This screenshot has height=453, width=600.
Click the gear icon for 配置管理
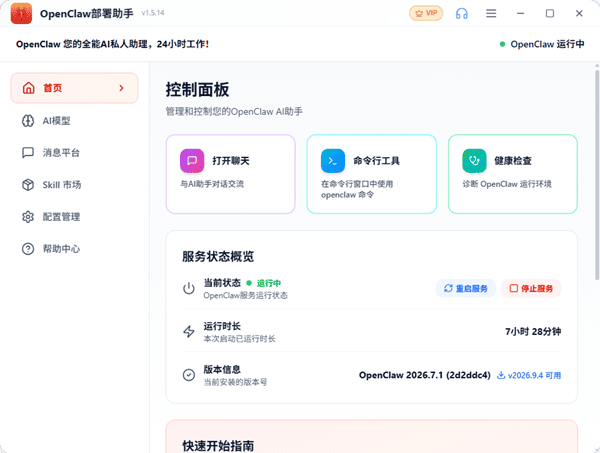(x=28, y=217)
